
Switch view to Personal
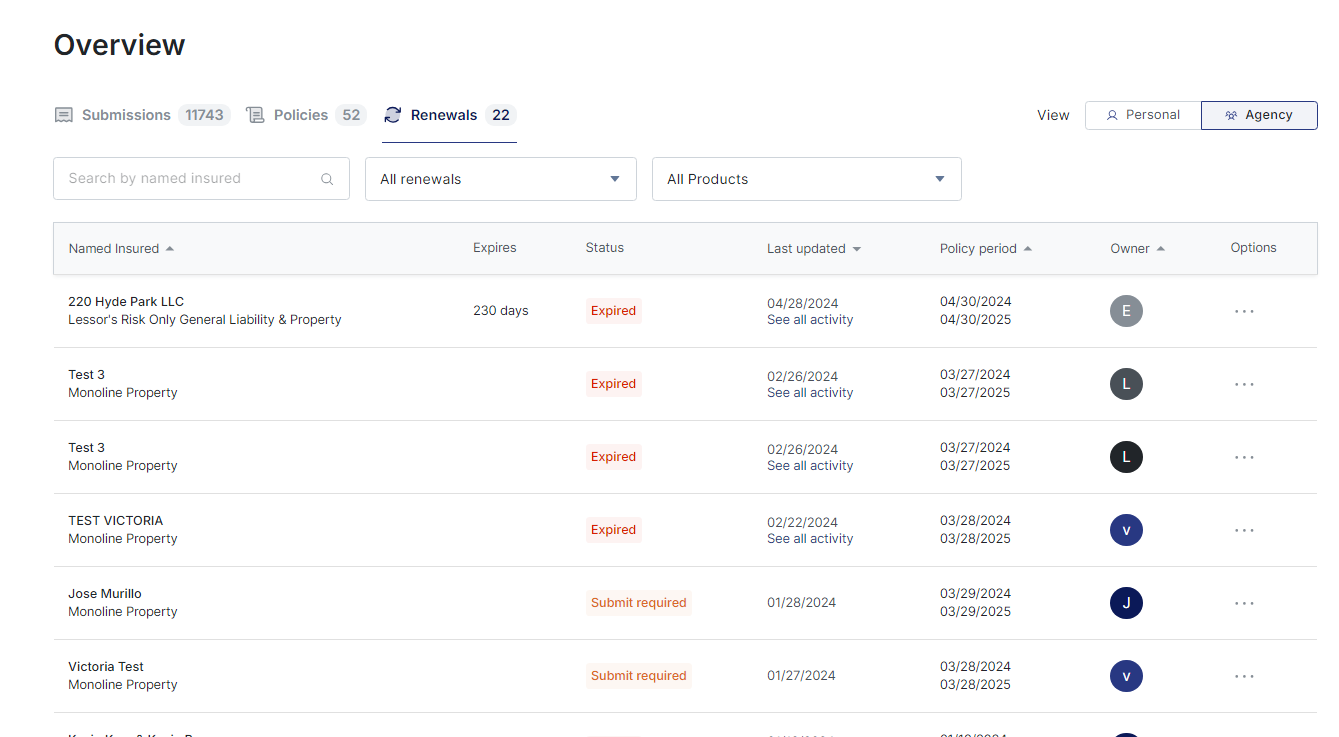[1143, 115]
